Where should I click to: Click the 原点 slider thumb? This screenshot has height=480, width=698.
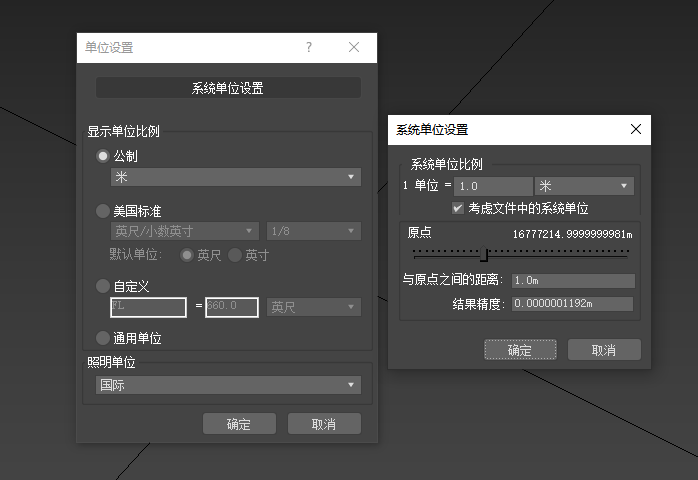484,254
